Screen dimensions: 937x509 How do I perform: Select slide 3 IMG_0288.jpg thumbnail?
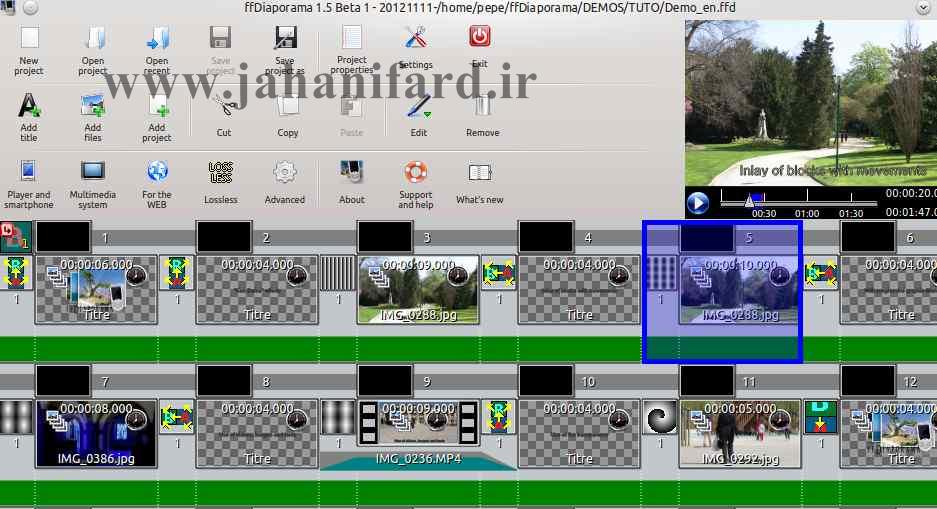(418, 290)
